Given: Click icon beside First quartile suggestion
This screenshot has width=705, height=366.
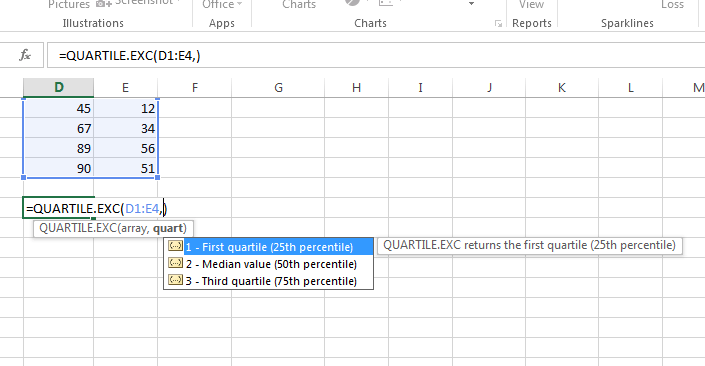Looking at the screenshot, I should pos(175,246).
